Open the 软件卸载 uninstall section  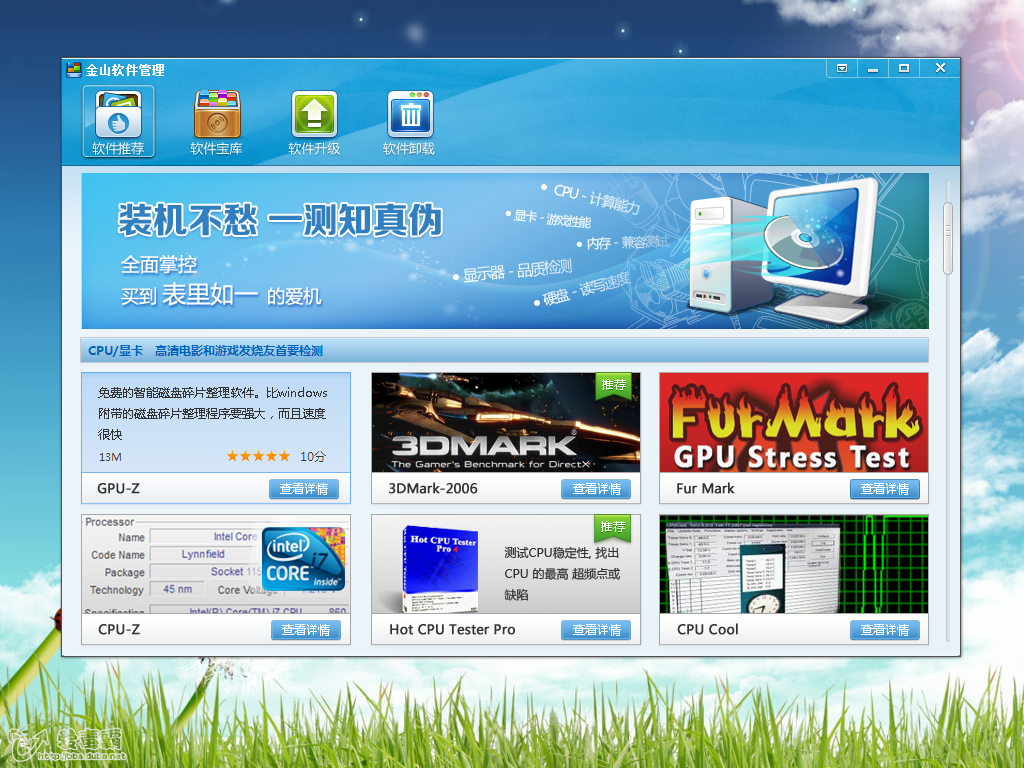click(409, 121)
